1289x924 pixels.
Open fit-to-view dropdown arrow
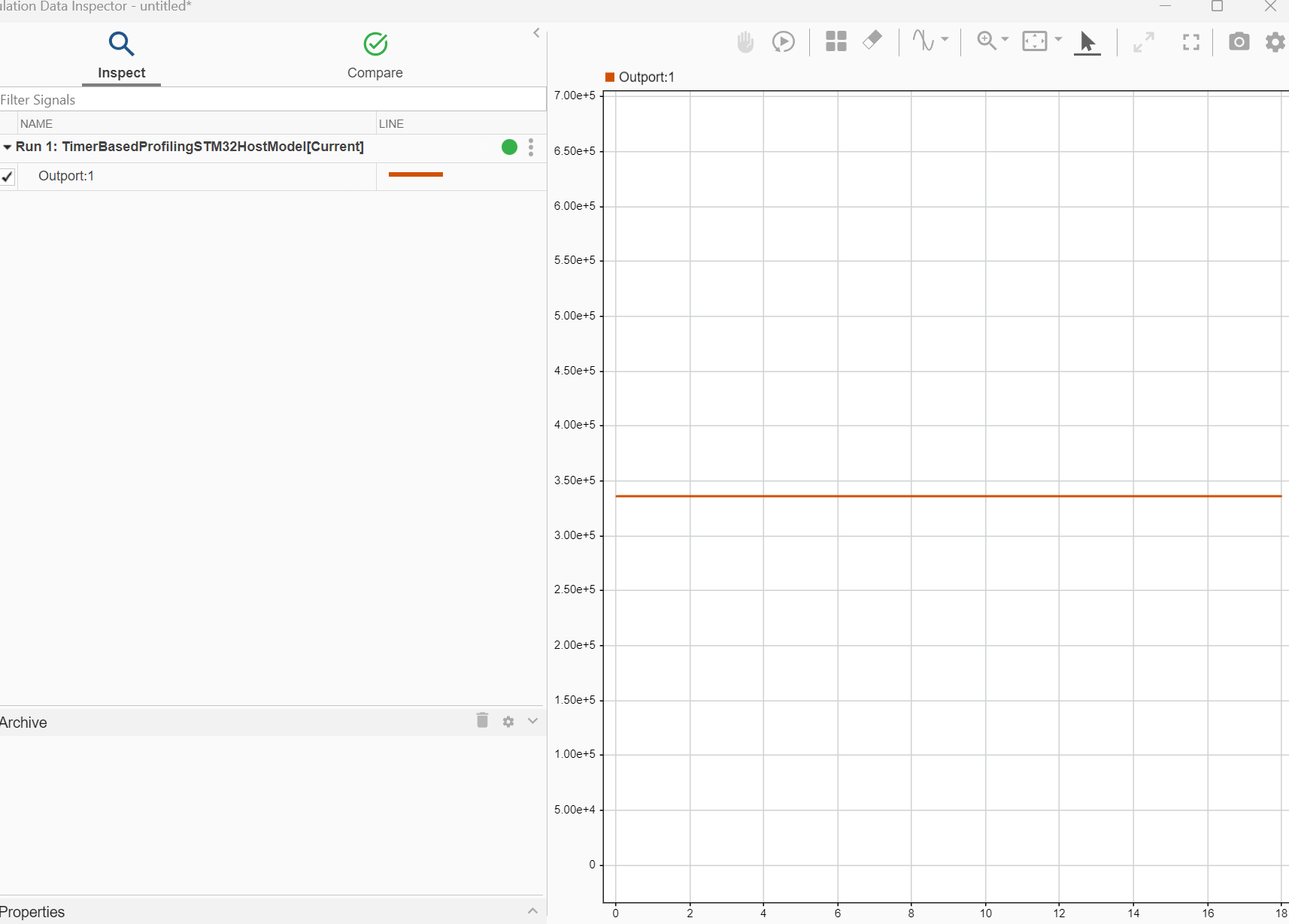point(1058,39)
